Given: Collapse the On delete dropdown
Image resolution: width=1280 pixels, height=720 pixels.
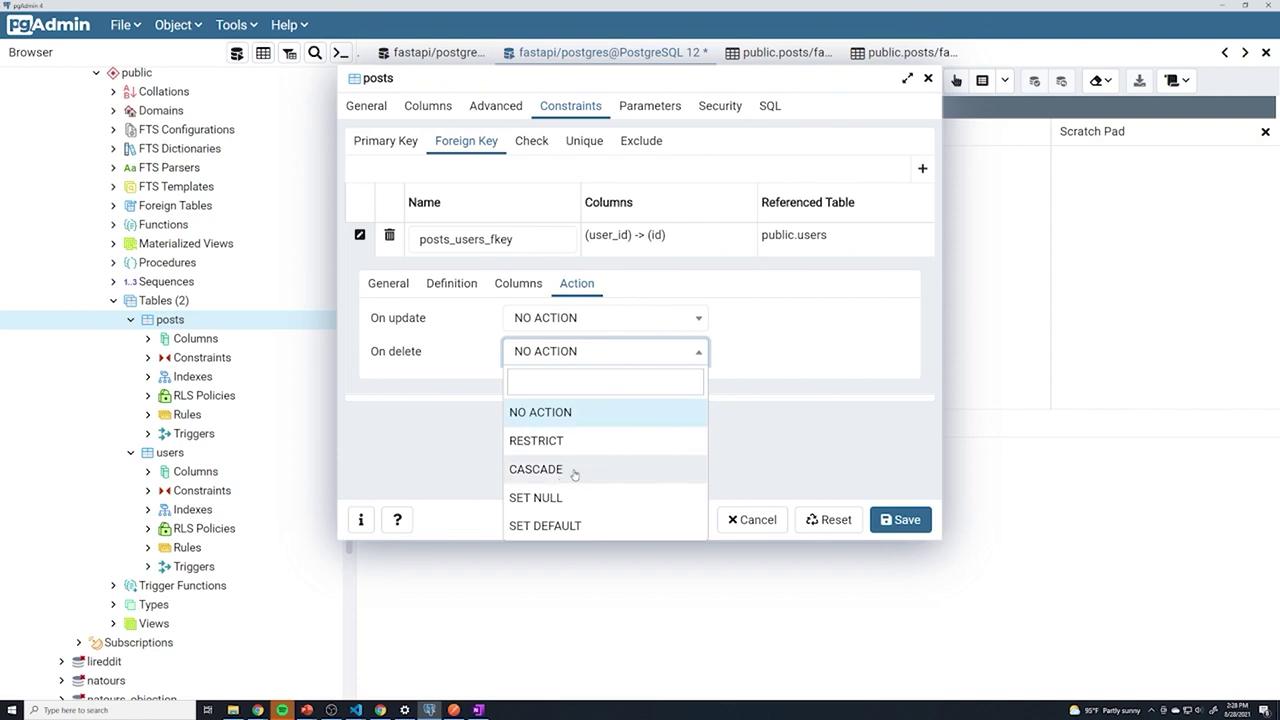Looking at the screenshot, I should pyautogui.click(x=605, y=352).
